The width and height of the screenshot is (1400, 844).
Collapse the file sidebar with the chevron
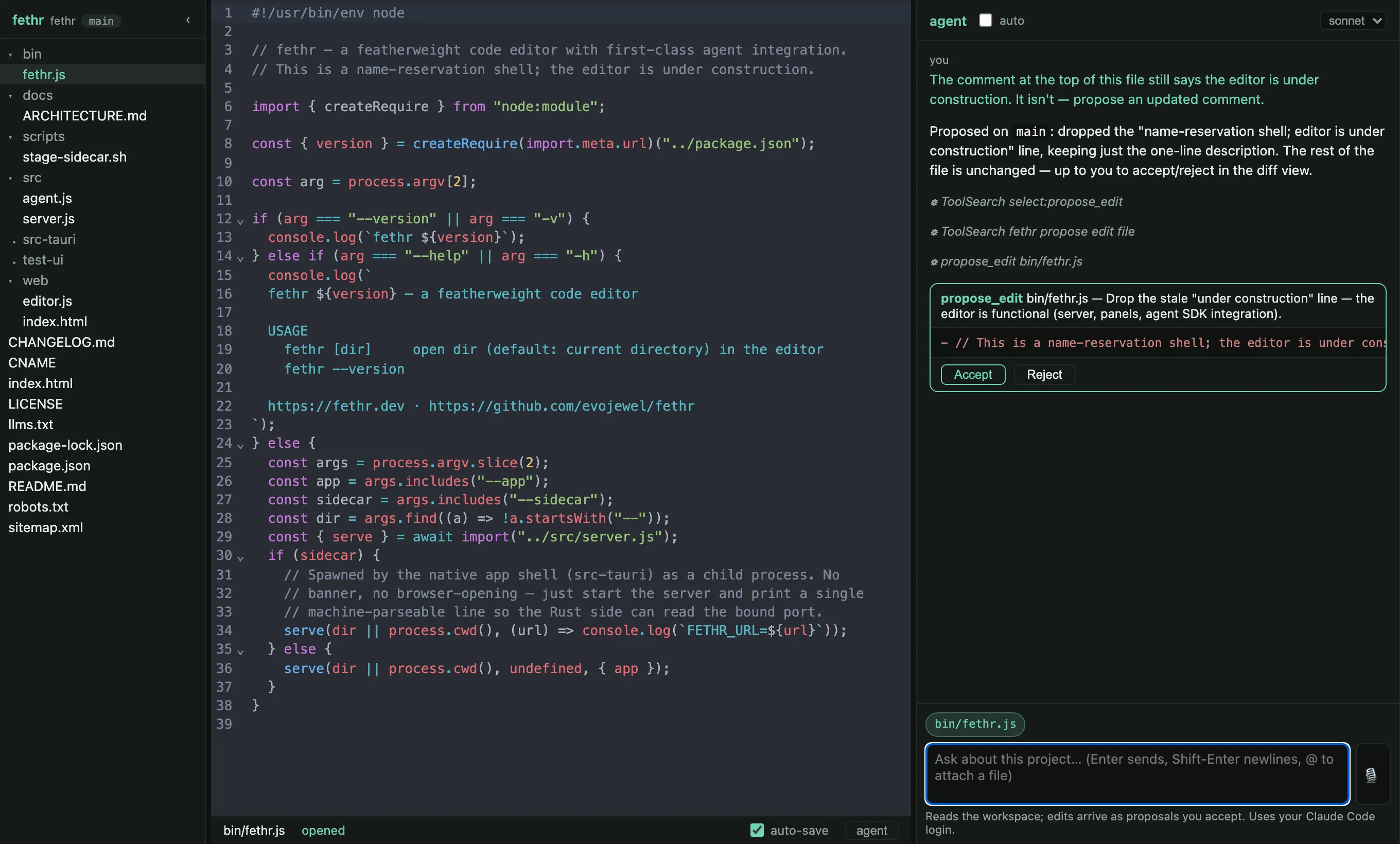point(188,21)
